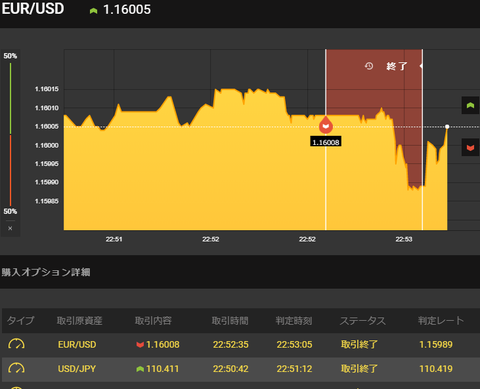Click the 1.16005 current rate
The image size is (480, 389).
click(x=127, y=10)
